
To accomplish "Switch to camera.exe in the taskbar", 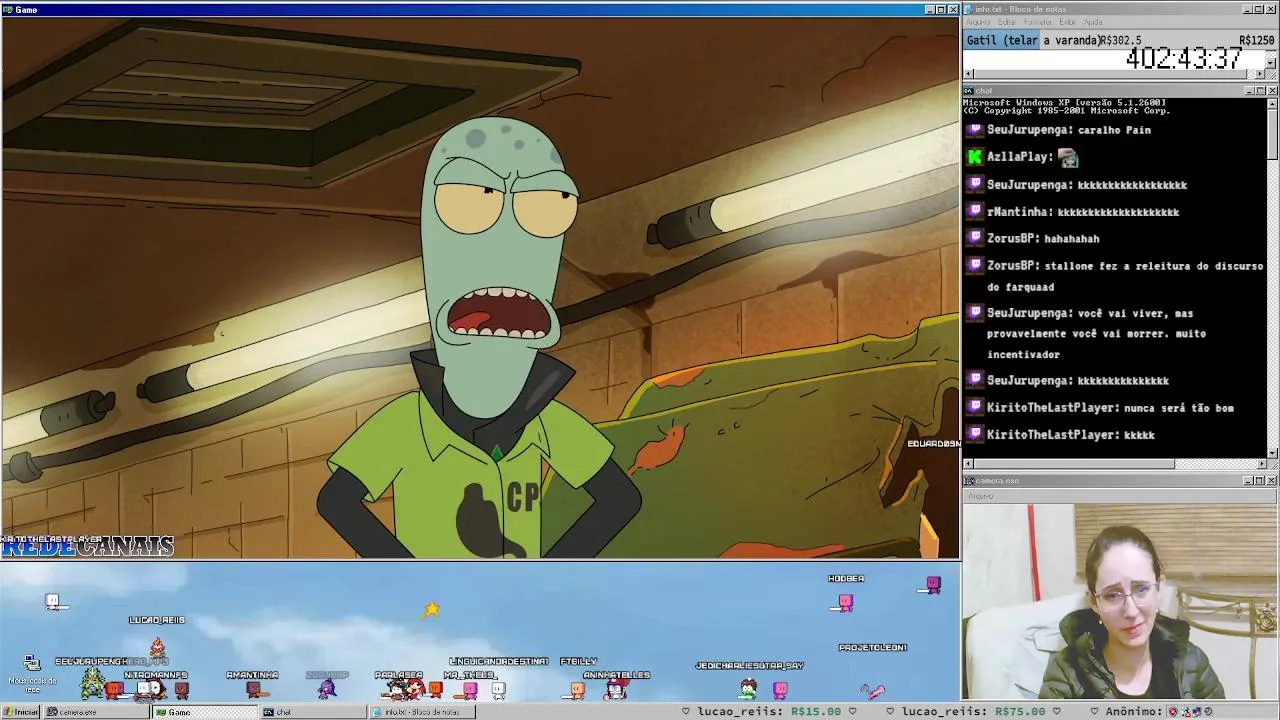I will pos(95,712).
